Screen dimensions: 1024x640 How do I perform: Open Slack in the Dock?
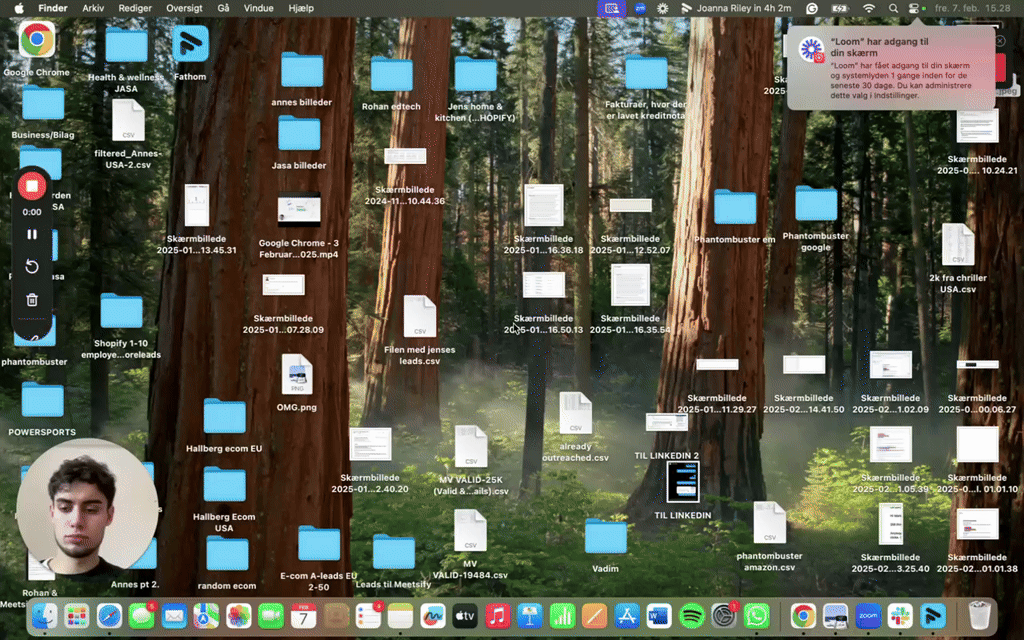(900, 615)
